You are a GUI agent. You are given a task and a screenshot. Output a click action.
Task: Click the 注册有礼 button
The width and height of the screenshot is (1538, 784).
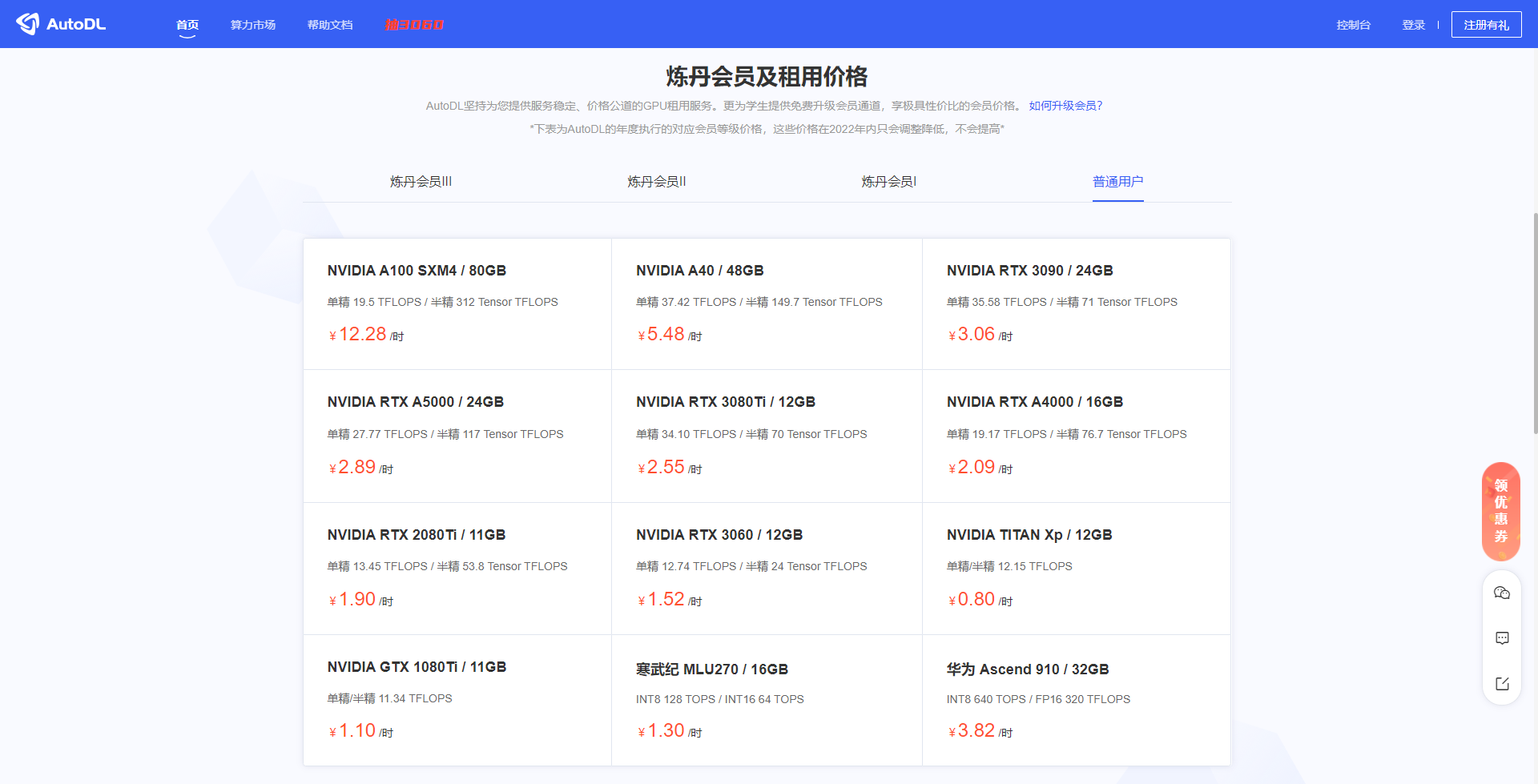1486,25
